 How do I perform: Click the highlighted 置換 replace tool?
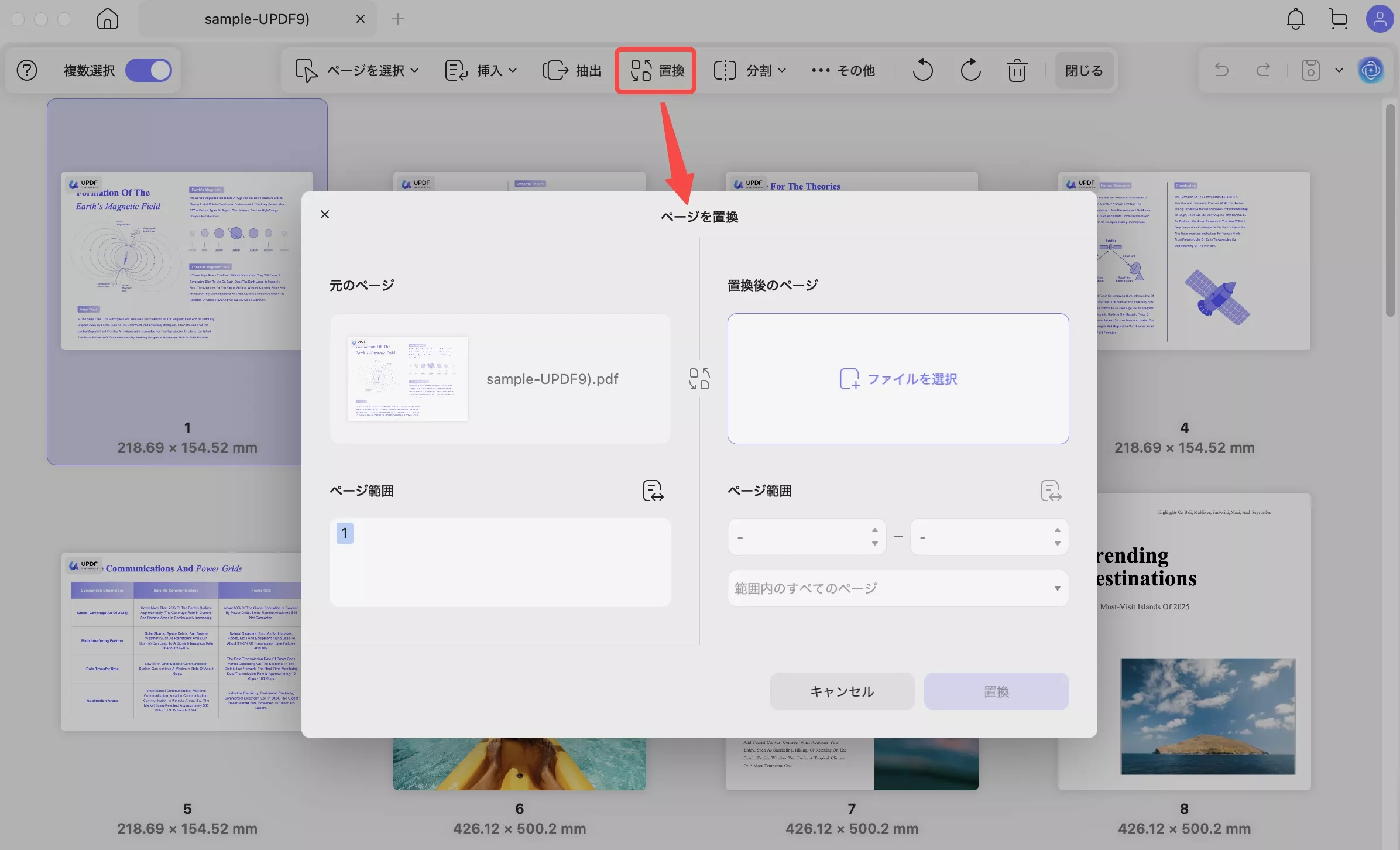pos(654,70)
